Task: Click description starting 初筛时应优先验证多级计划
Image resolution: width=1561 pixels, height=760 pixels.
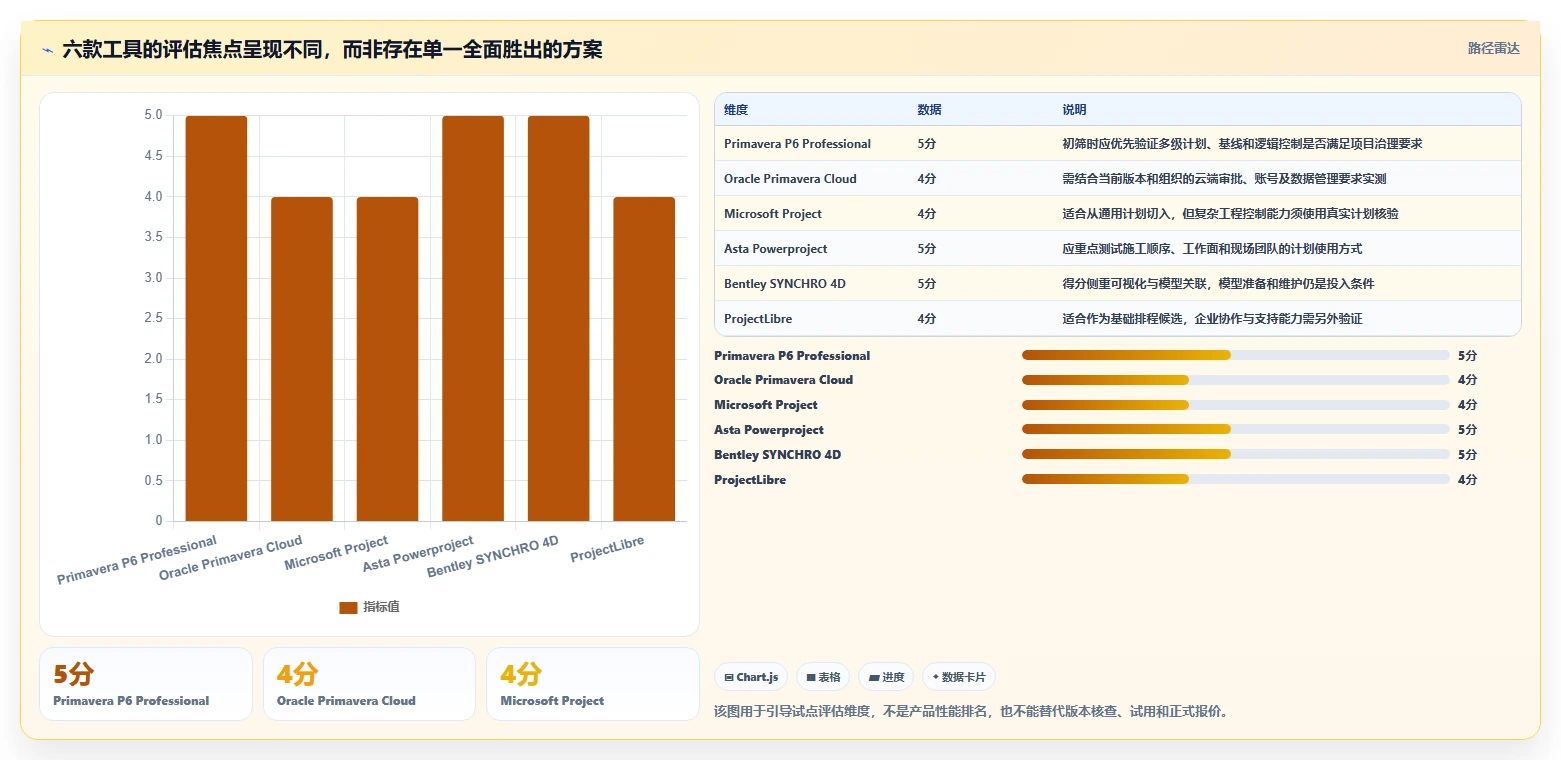Action: pyautogui.click(x=1242, y=144)
